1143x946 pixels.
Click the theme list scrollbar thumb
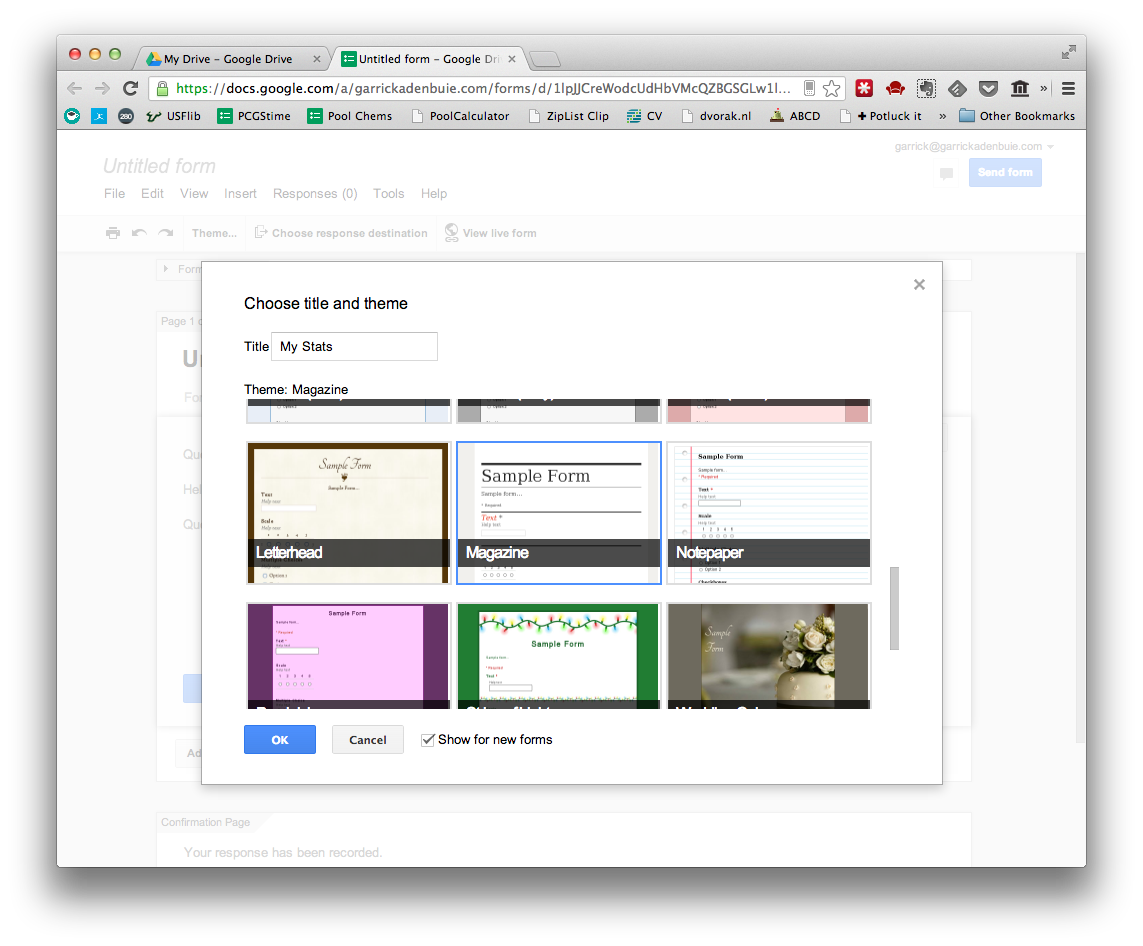click(x=894, y=609)
